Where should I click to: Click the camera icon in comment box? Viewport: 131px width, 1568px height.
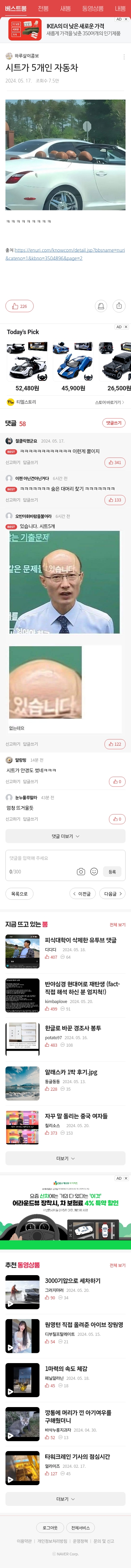(x=81, y=872)
